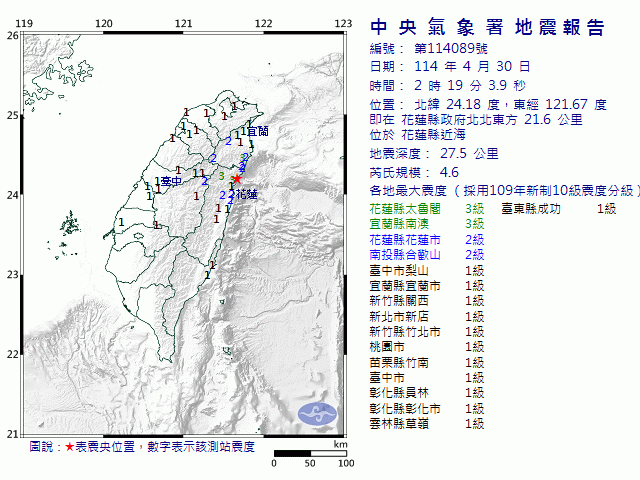Click the 各地最大震度 section heading
The width and height of the screenshot is (640, 480).
click(x=408, y=190)
